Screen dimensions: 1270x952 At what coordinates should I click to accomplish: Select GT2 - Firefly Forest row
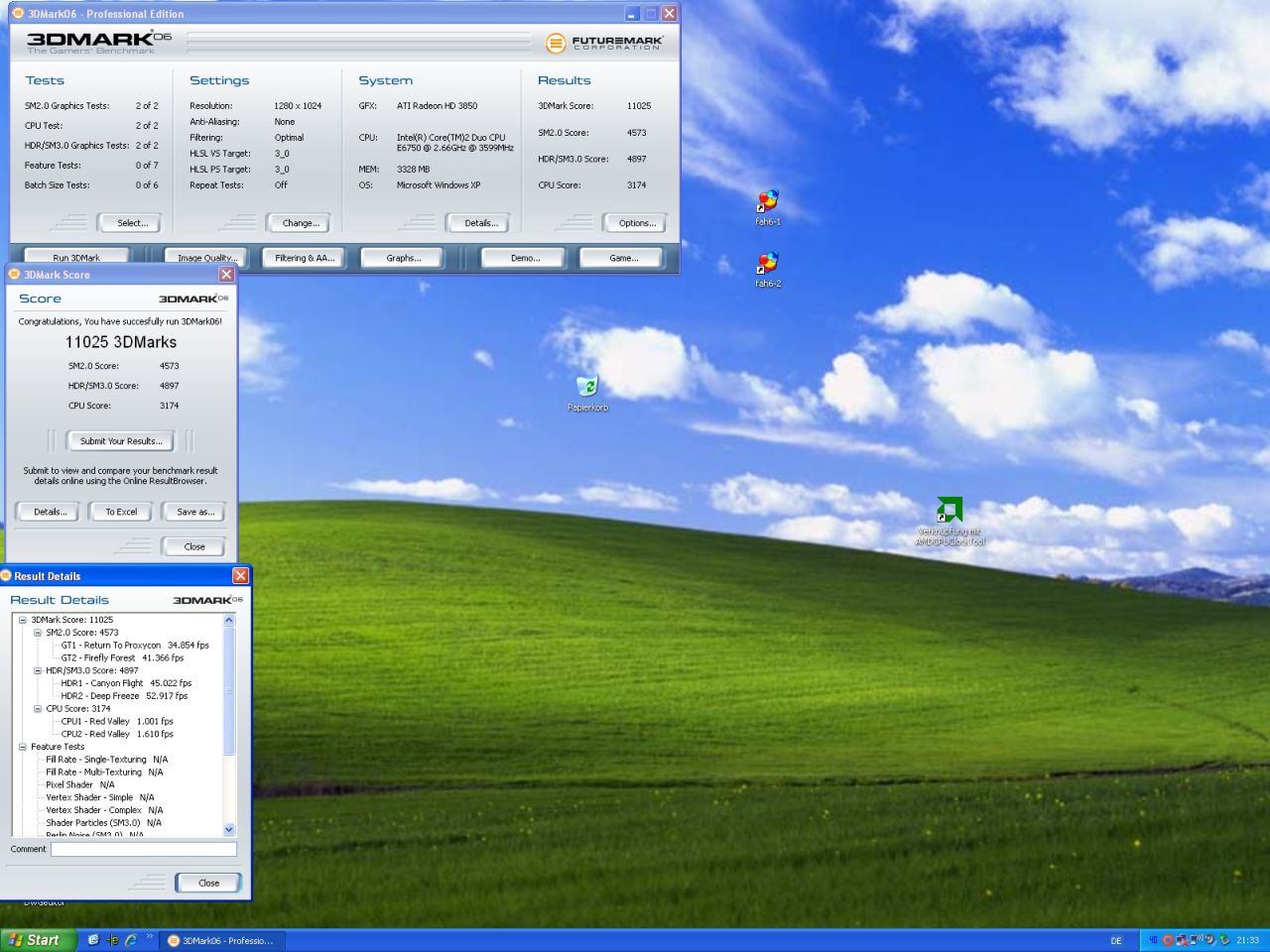[x=122, y=657]
